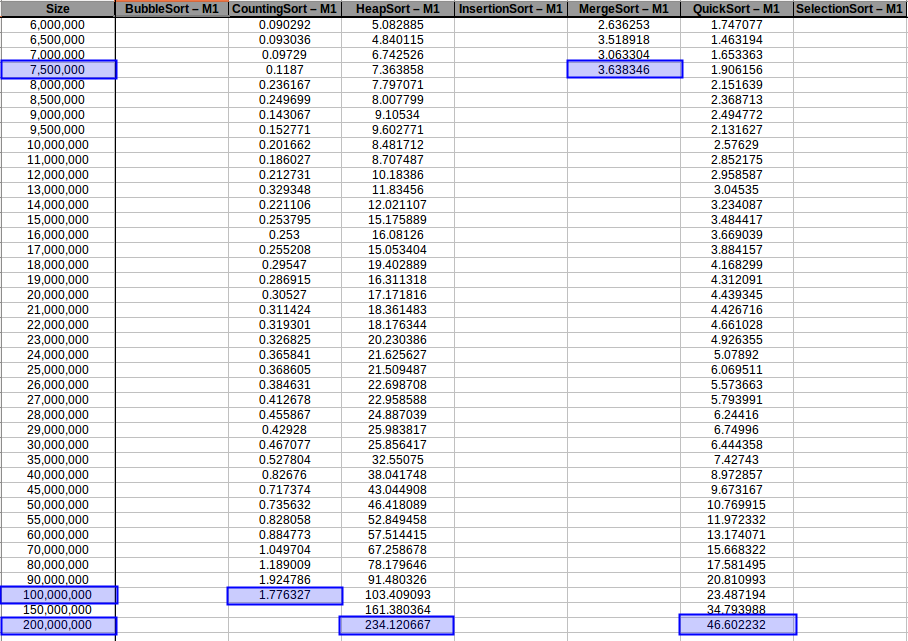The image size is (908, 641).
Task: Click HeapSort value 161.380364
Action: [x=398, y=610]
